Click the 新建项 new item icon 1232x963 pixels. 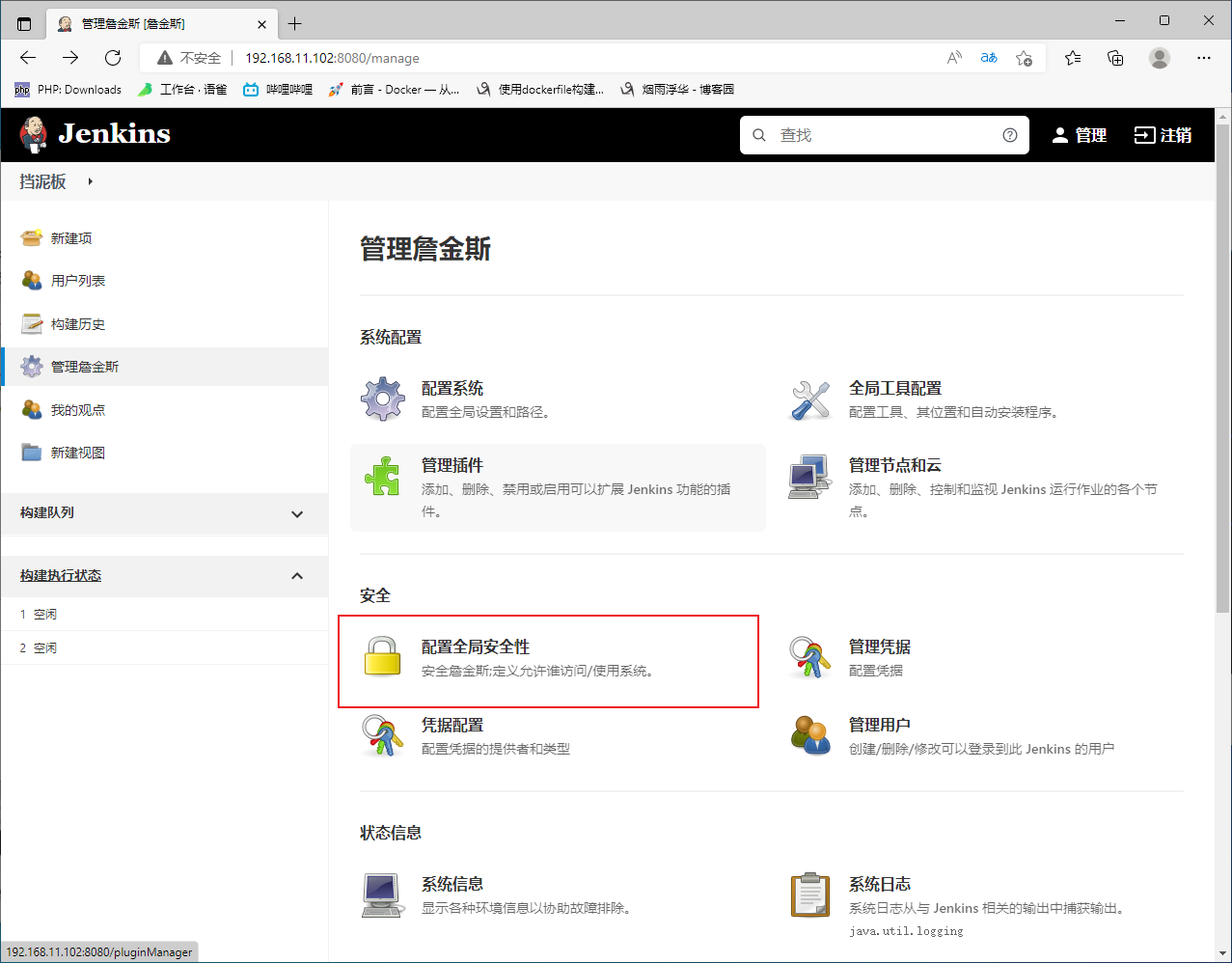coord(32,237)
